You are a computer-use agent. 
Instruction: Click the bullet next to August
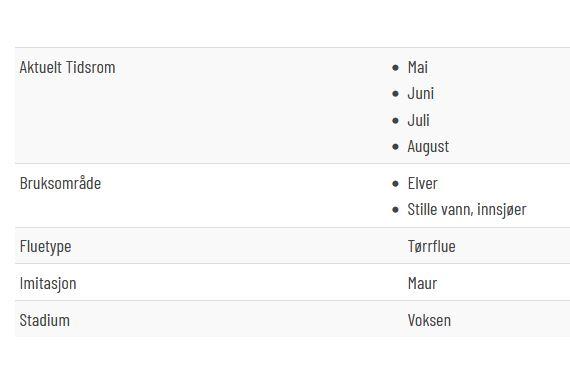(396, 147)
